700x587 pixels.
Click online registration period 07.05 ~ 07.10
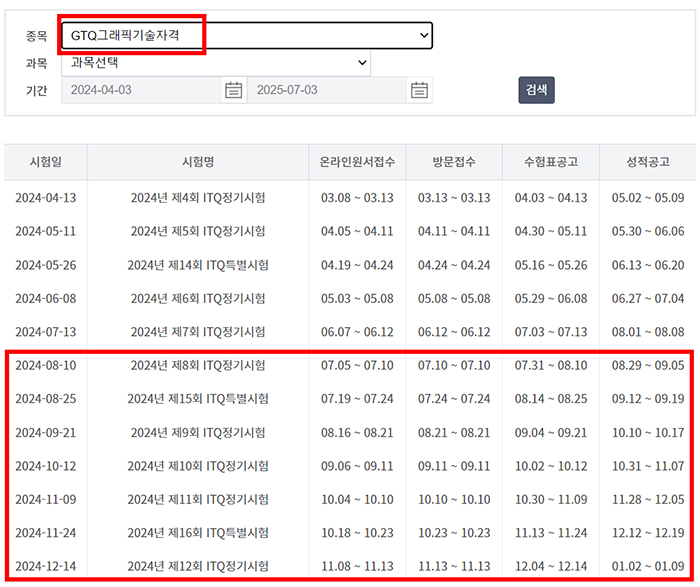pyautogui.click(x=357, y=366)
